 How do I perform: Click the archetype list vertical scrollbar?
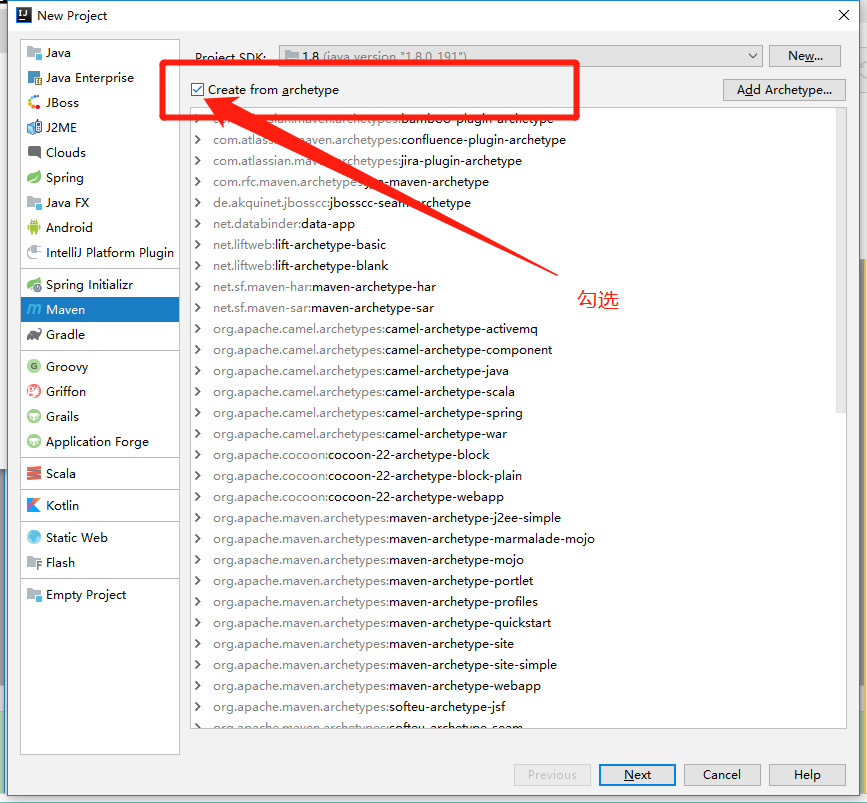840,260
